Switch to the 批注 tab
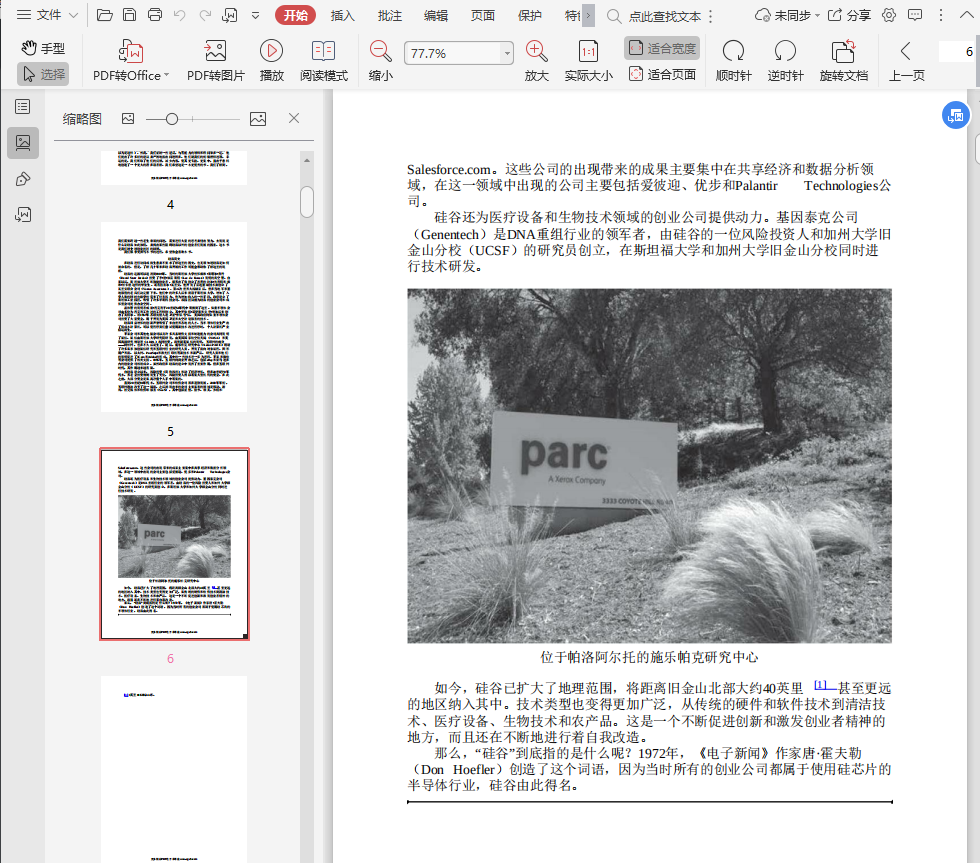 390,15
